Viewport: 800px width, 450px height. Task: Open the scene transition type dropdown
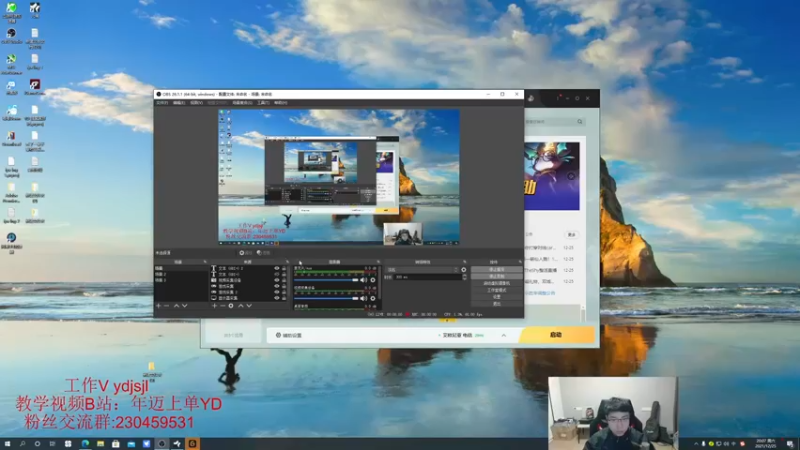[422, 270]
